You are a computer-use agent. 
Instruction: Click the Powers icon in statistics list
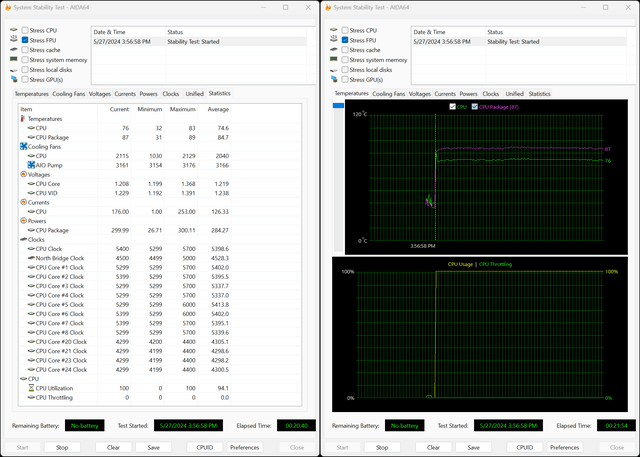tap(23, 221)
